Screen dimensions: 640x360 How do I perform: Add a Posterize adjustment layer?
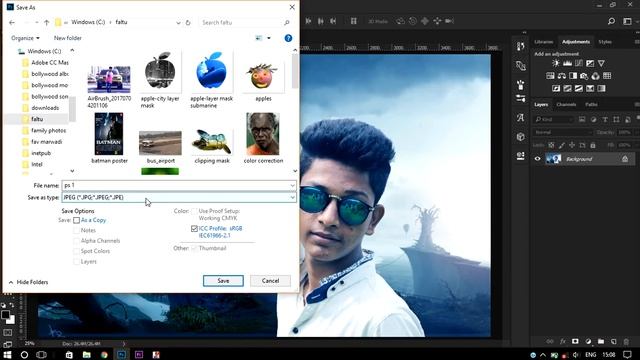(567, 88)
